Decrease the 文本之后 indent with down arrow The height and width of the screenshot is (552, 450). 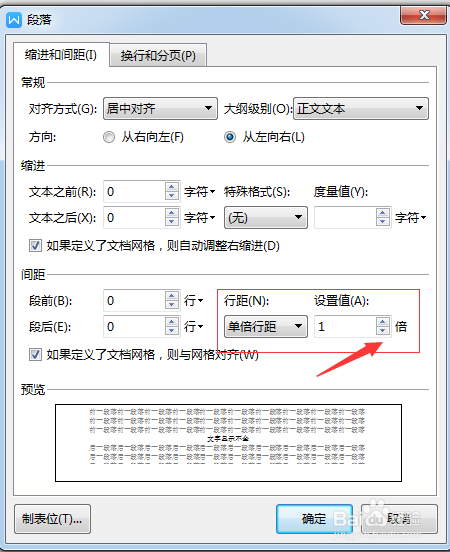[x=171, y=222]
